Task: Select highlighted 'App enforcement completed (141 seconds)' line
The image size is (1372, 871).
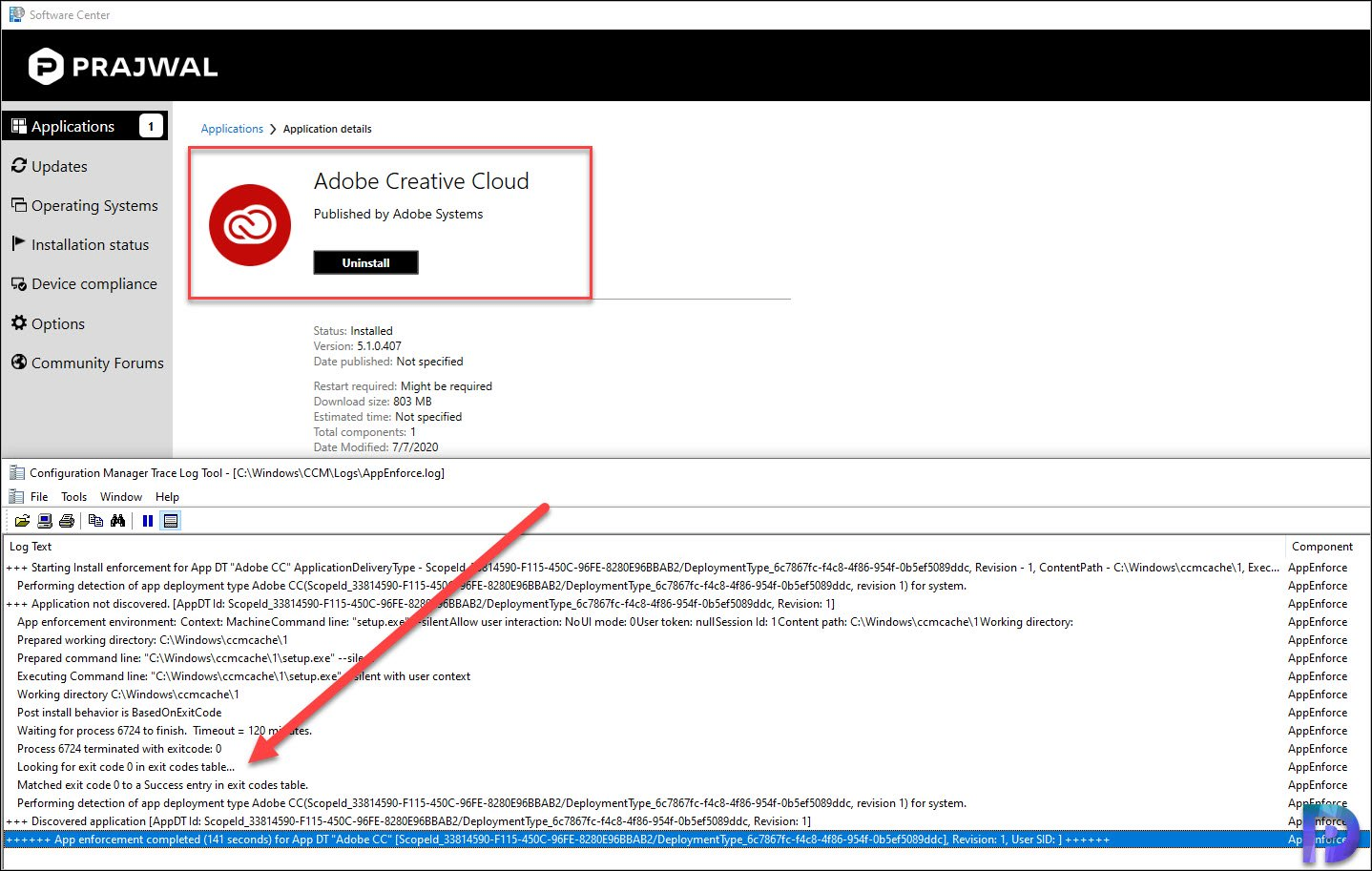Action: 686,840
